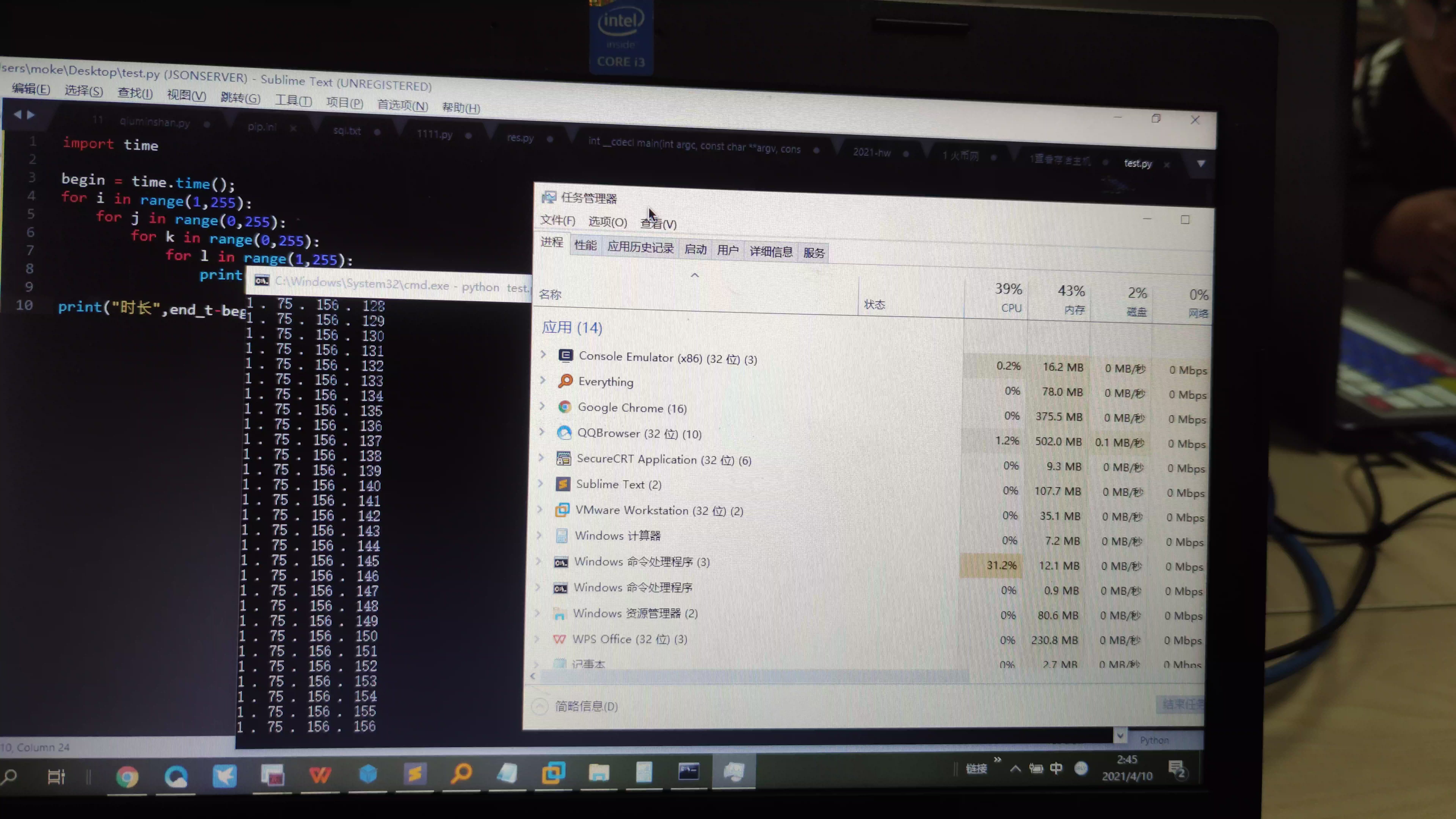
Task: Open Google Chrome from the taskbar
Action: click(x=127, y=777)
